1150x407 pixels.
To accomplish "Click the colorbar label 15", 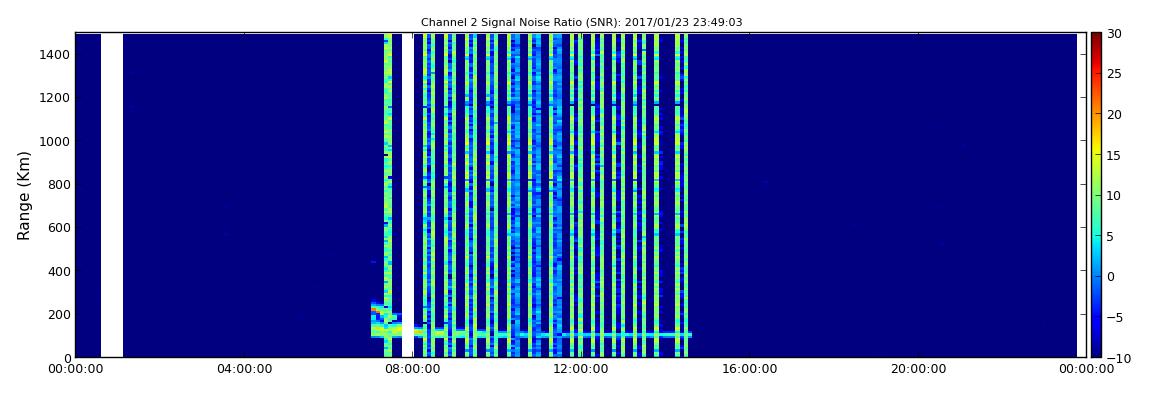I will [1116, 155].
